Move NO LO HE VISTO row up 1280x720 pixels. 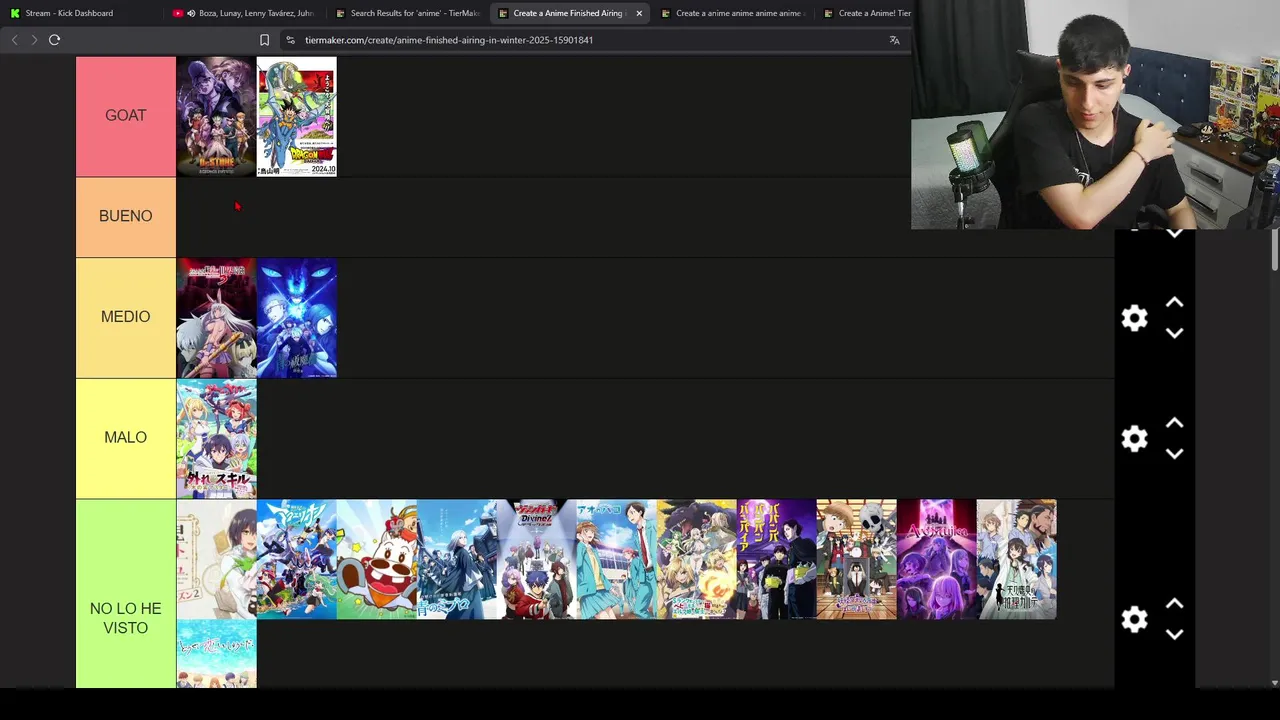[1174, 604]
